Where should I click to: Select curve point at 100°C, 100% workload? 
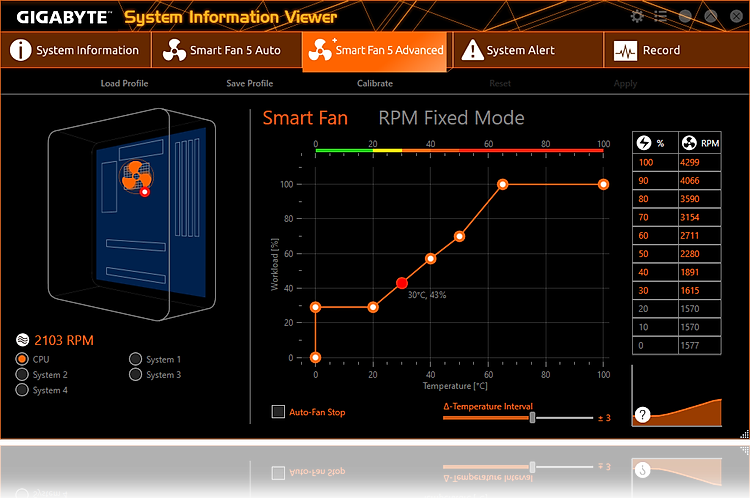603,184
